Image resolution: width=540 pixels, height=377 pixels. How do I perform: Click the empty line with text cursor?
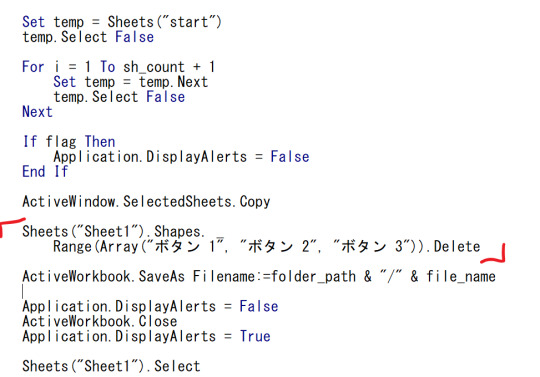pos(23,291)
